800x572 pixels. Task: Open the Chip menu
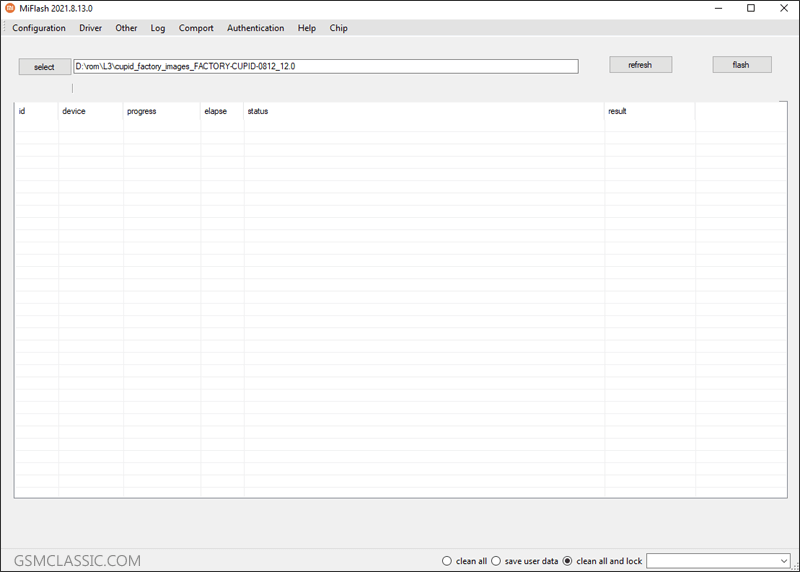pyautogui.click(x=338, y=28)
